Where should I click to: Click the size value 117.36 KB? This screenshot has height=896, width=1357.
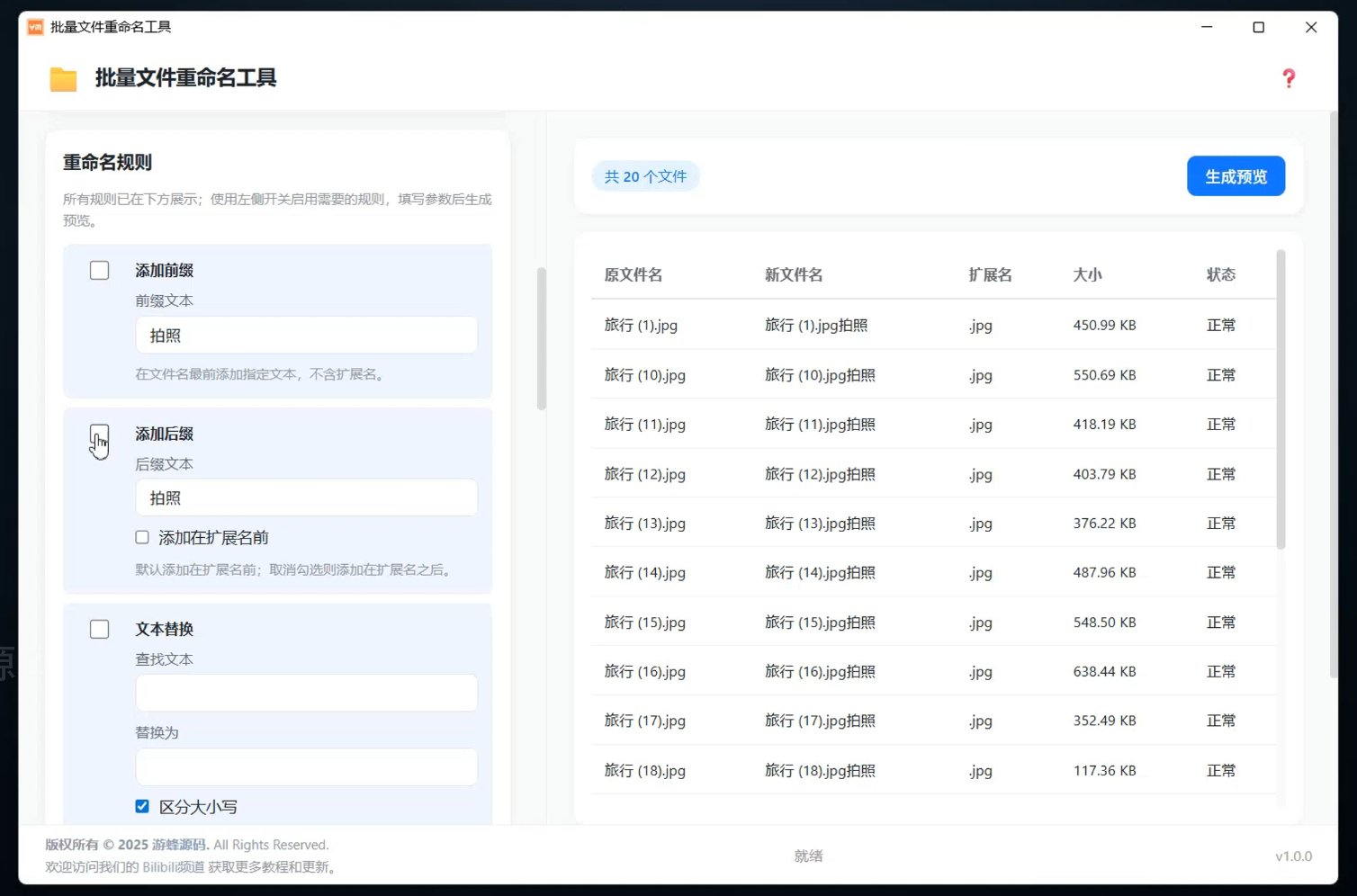[1104, 771]
